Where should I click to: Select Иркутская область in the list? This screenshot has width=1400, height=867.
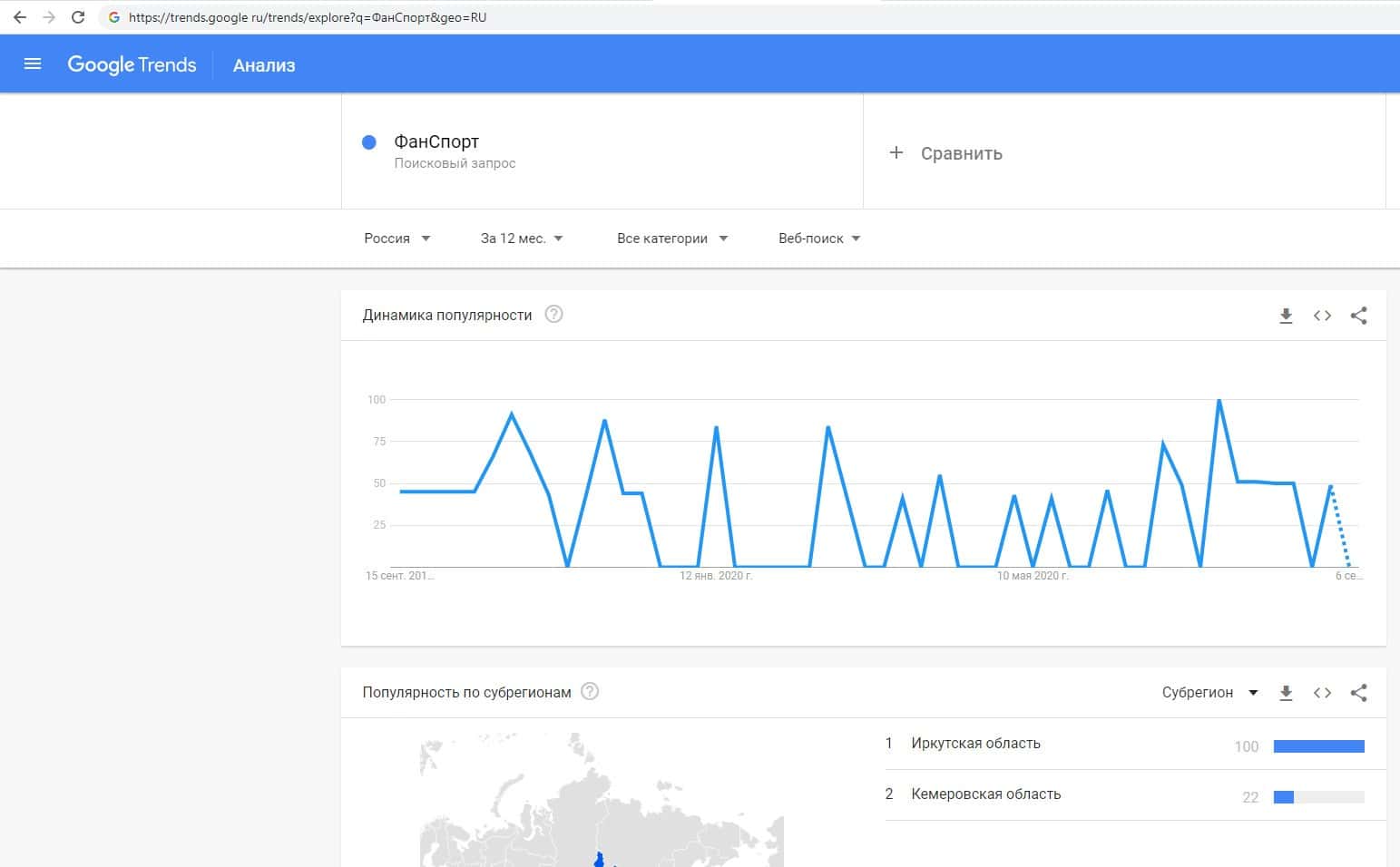[x=975, y=744]
